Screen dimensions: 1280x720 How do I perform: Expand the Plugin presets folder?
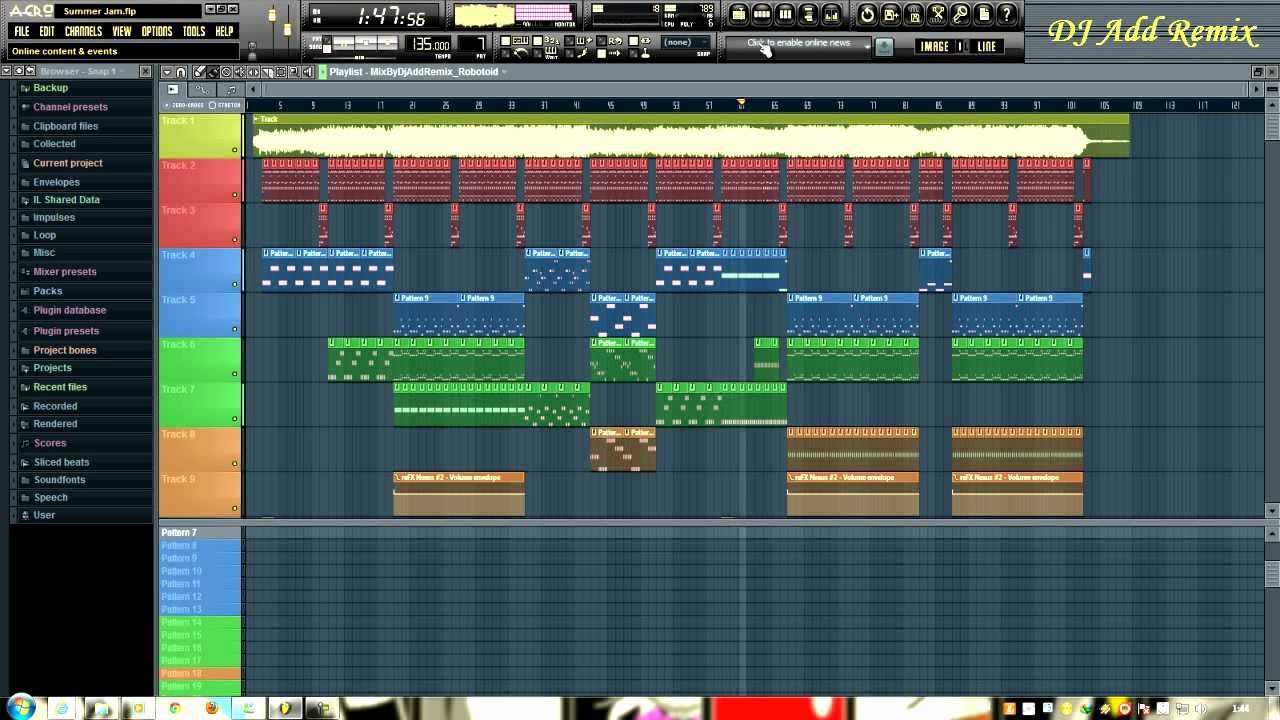tap(66, 331)
